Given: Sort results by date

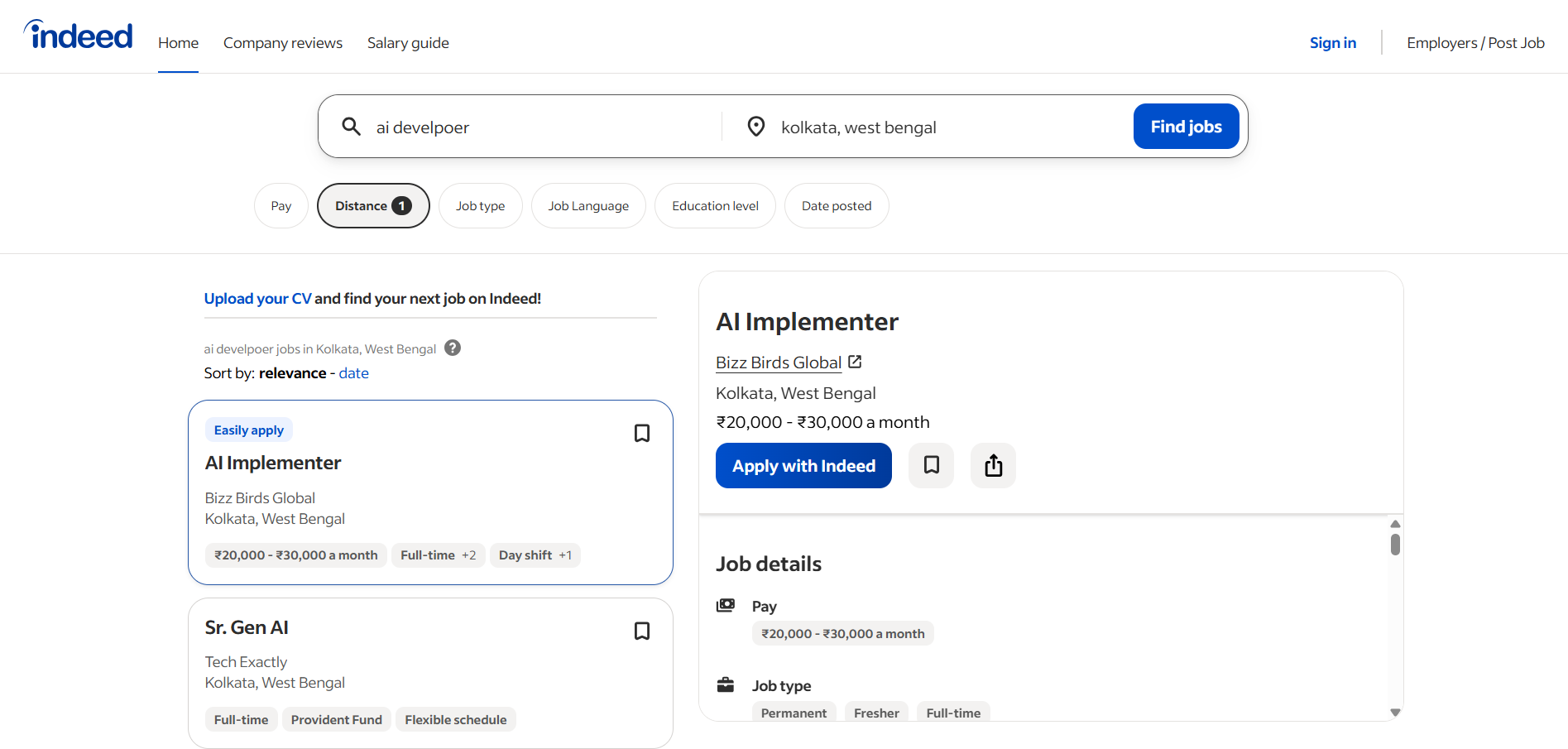Looking at the screenshot, I should (x=353, y=372).
